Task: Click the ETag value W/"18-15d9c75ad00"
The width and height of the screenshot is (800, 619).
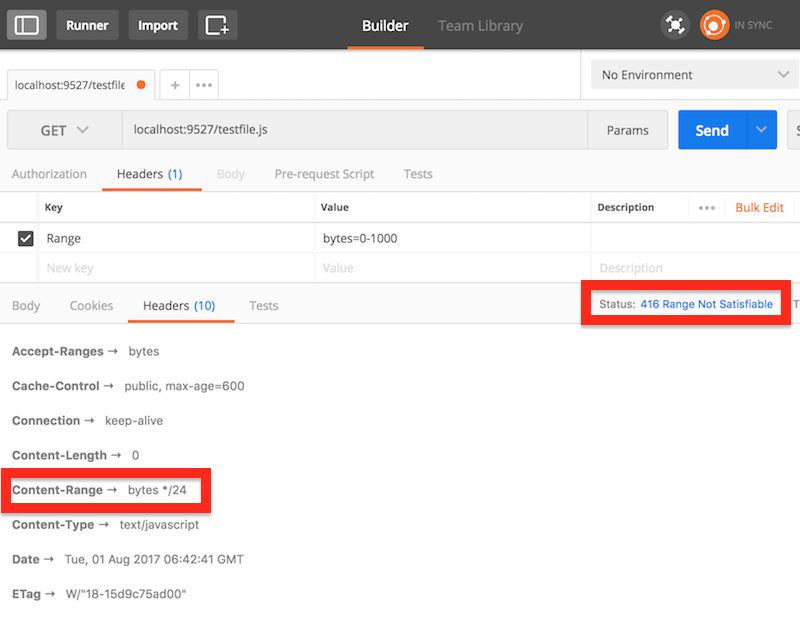Action: click(126, 594)
